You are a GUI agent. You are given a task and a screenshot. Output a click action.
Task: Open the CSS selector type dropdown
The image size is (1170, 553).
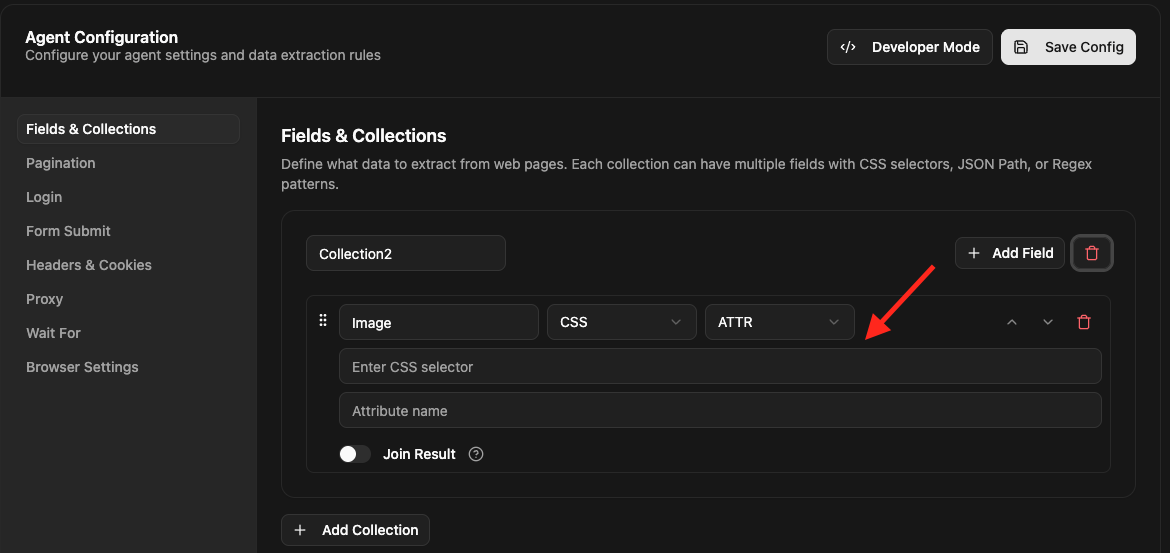coord(621,323)
